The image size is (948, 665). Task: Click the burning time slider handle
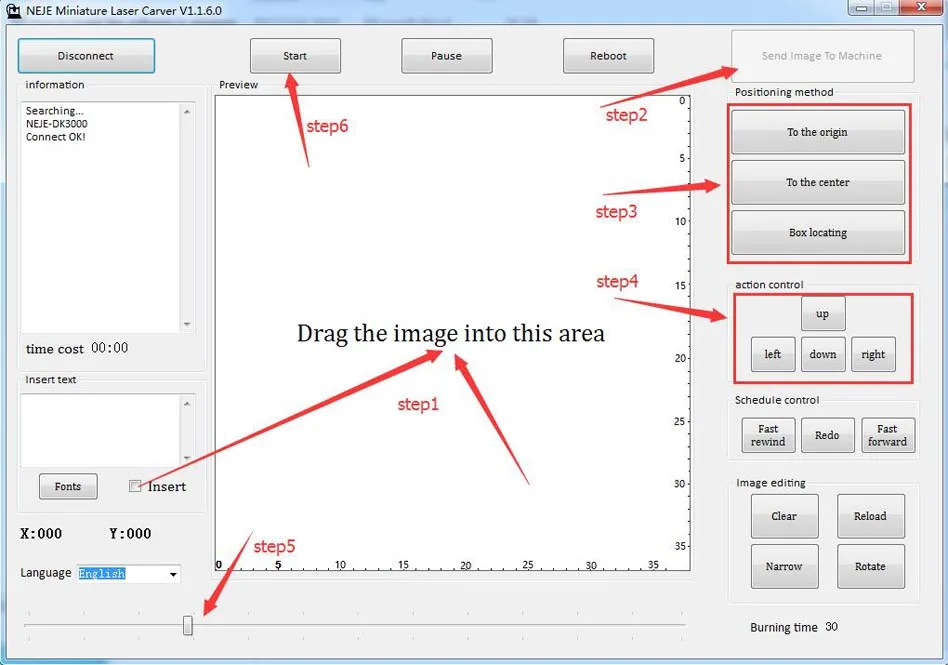tap(188, 625)
